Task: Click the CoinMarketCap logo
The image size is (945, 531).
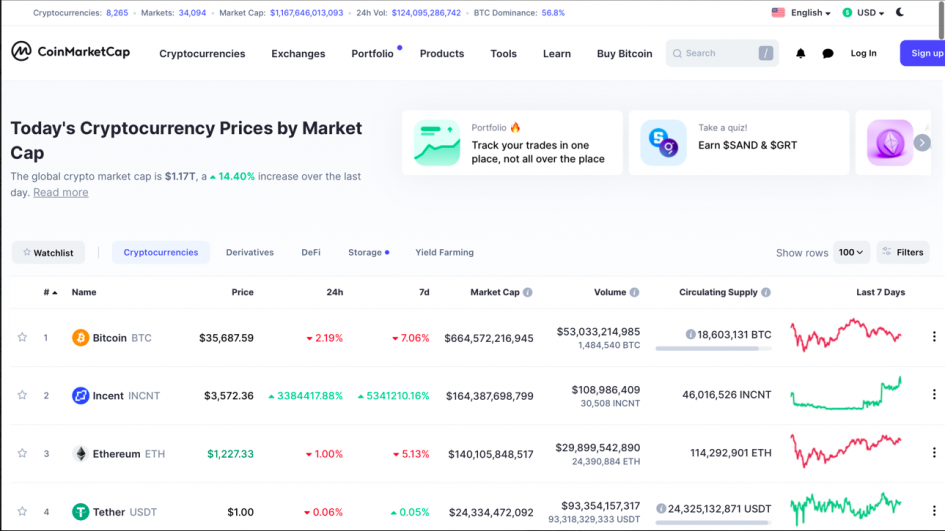Action: coord(71,52)
